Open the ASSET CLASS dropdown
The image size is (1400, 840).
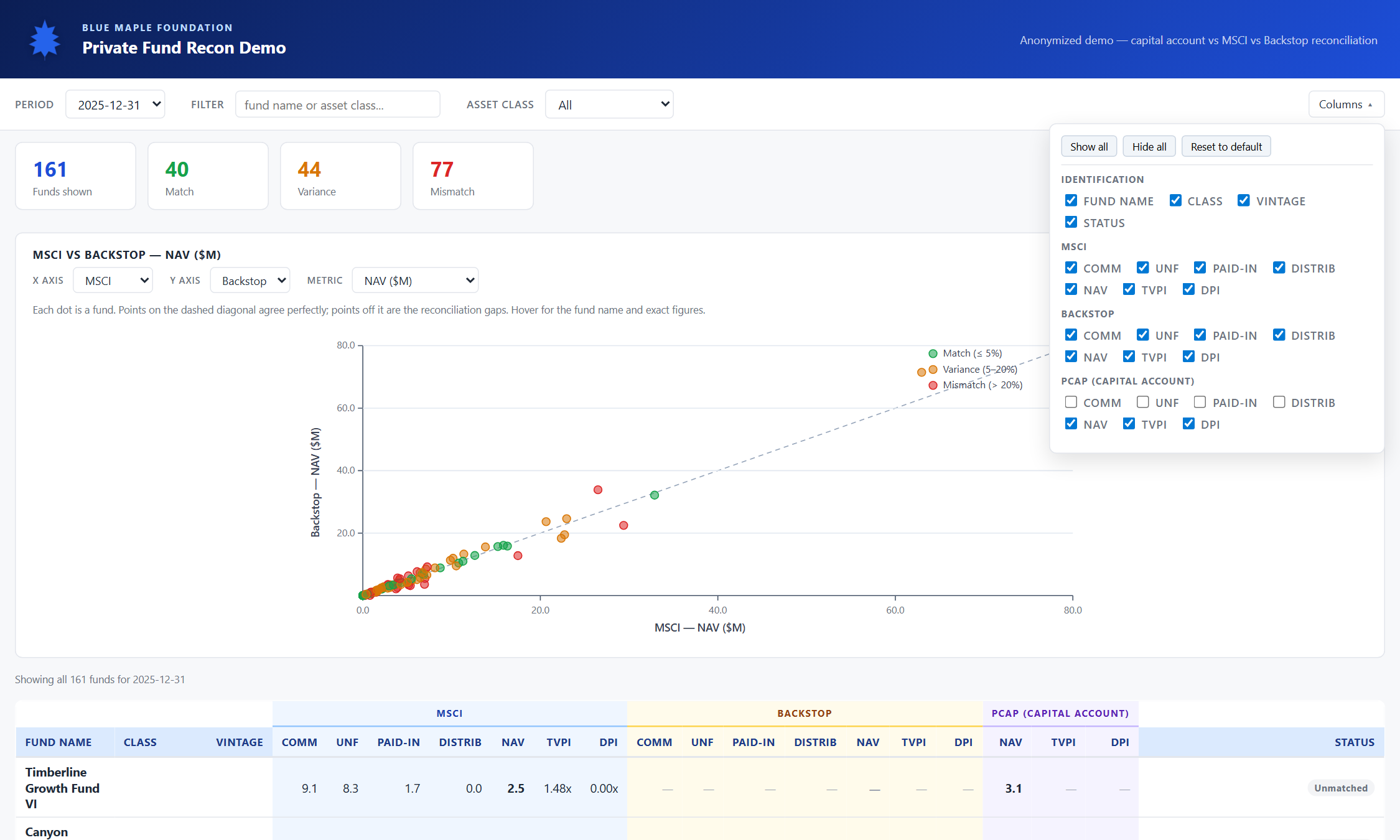(x=609, y=105)
